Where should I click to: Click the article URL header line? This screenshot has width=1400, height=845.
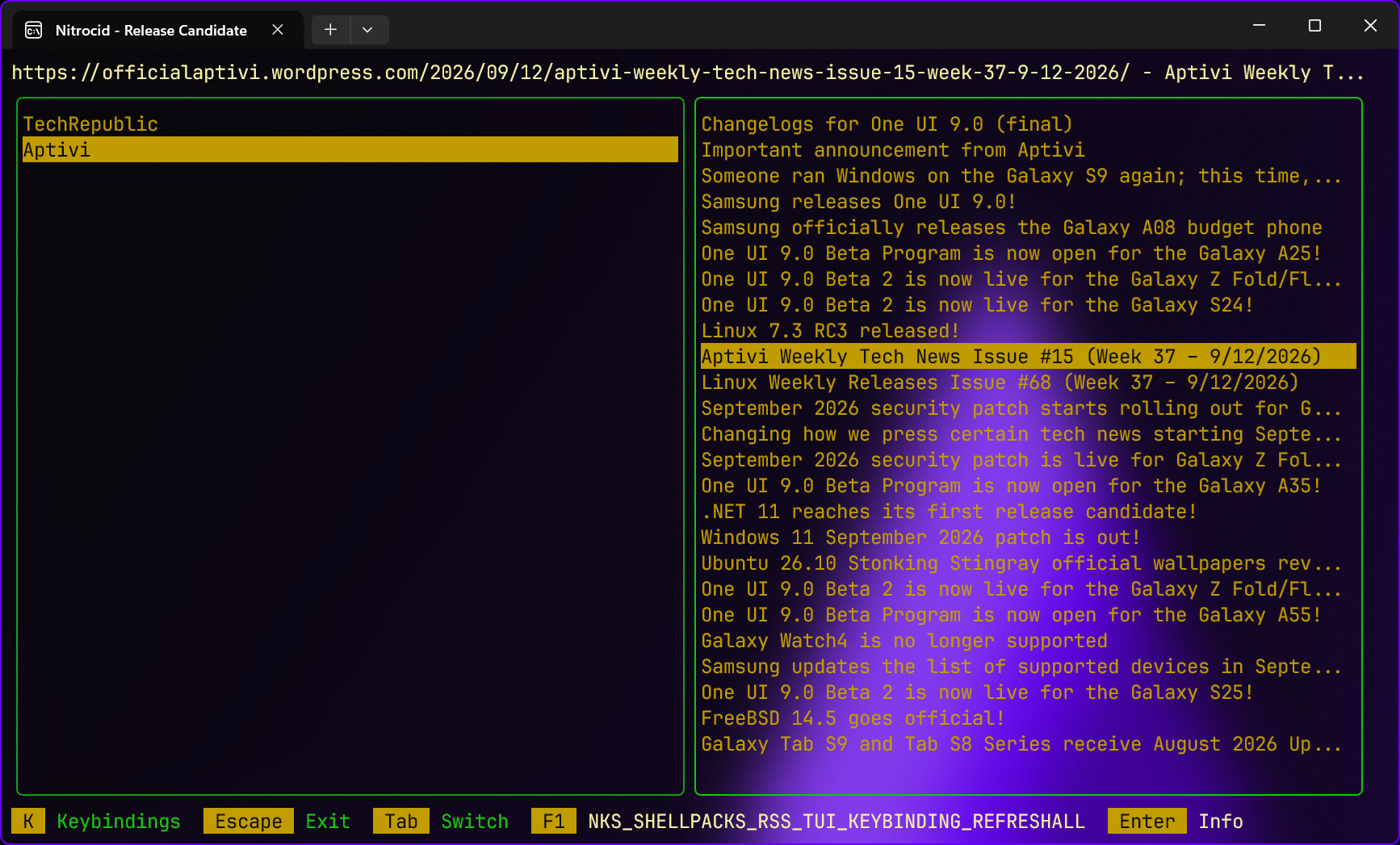pyautogui.click(x=688, y=73)
